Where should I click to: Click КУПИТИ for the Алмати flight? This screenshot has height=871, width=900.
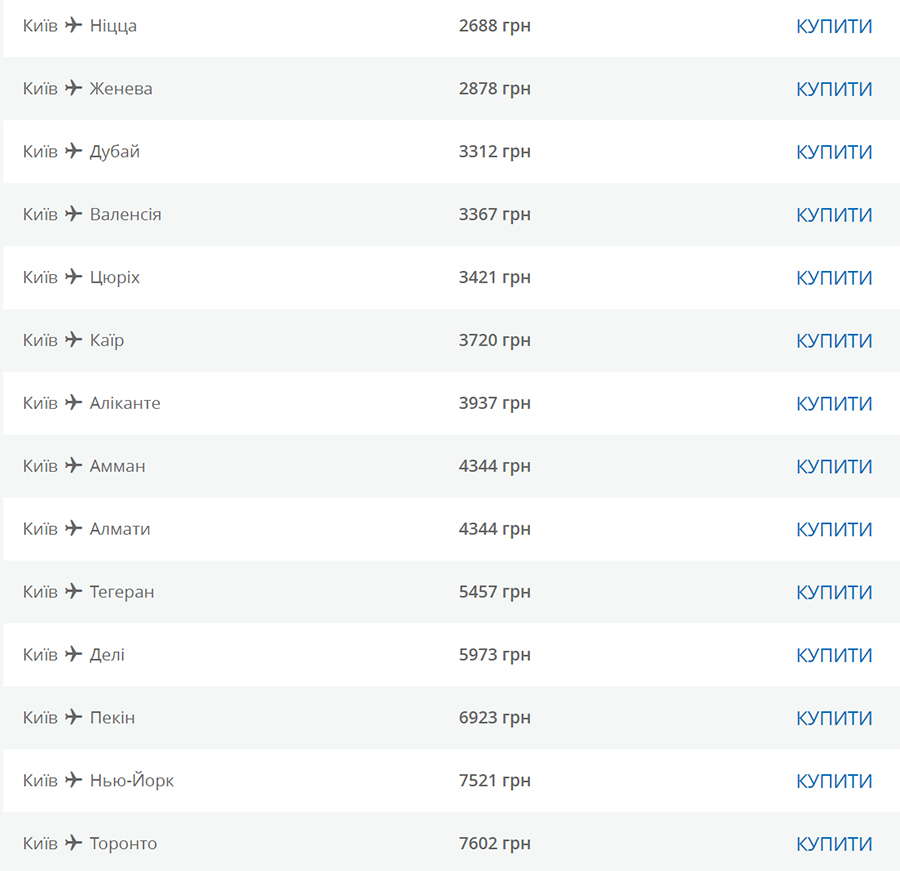point(834,529)
